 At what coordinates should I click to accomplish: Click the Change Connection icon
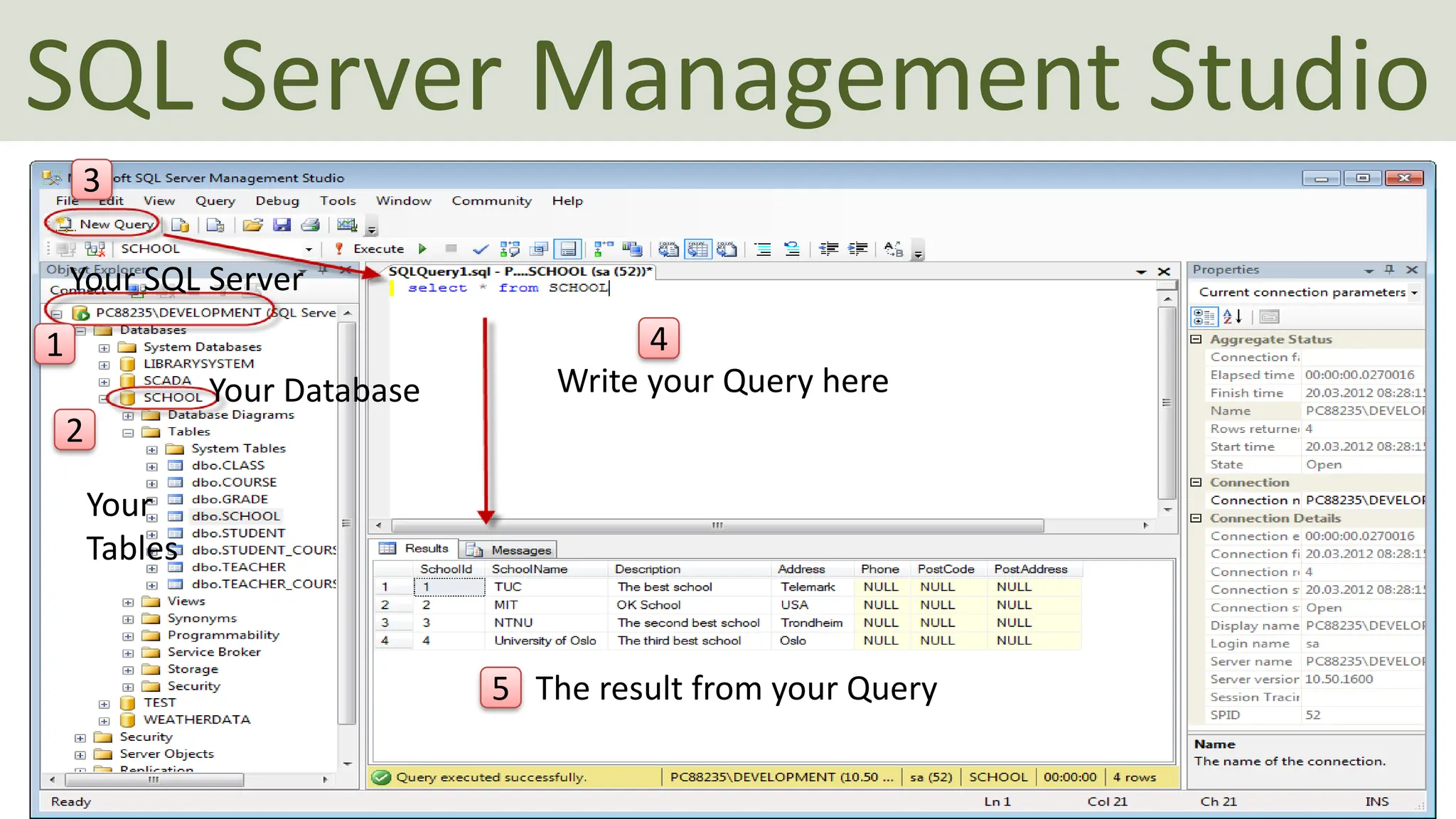(x=95, y=249)
